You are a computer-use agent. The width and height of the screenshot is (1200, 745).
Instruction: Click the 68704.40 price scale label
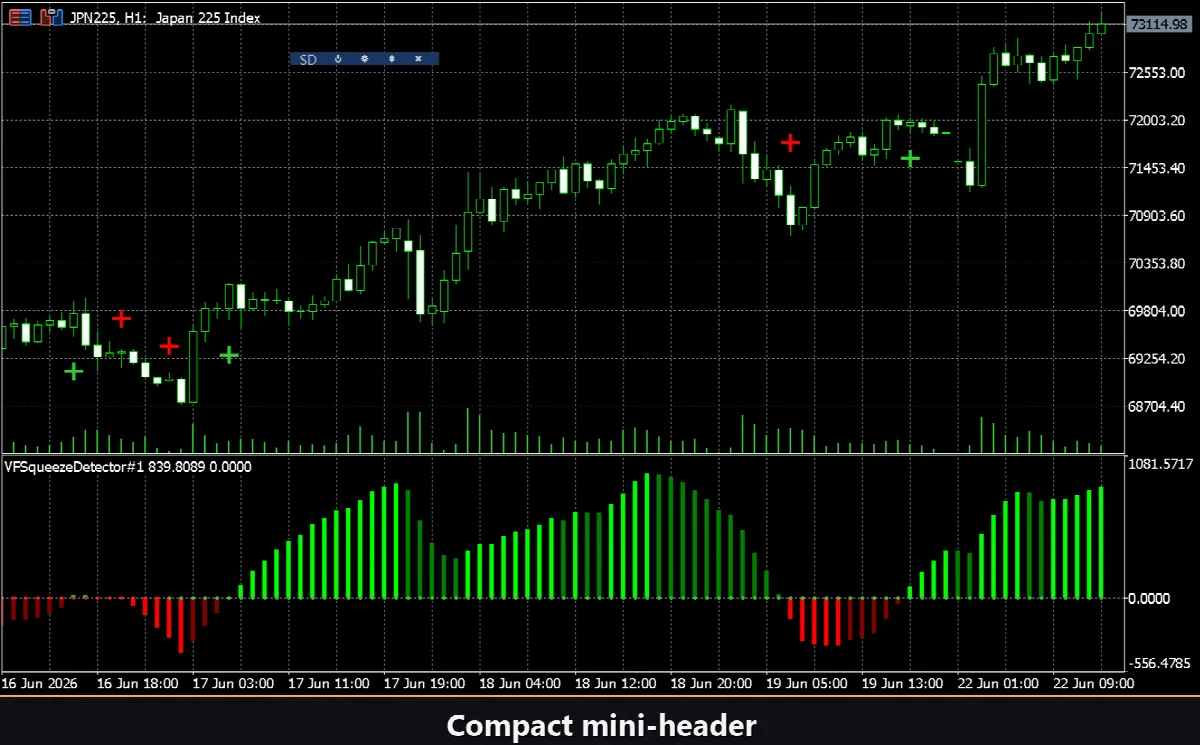pyautogui.click(x=1159, y=407)
